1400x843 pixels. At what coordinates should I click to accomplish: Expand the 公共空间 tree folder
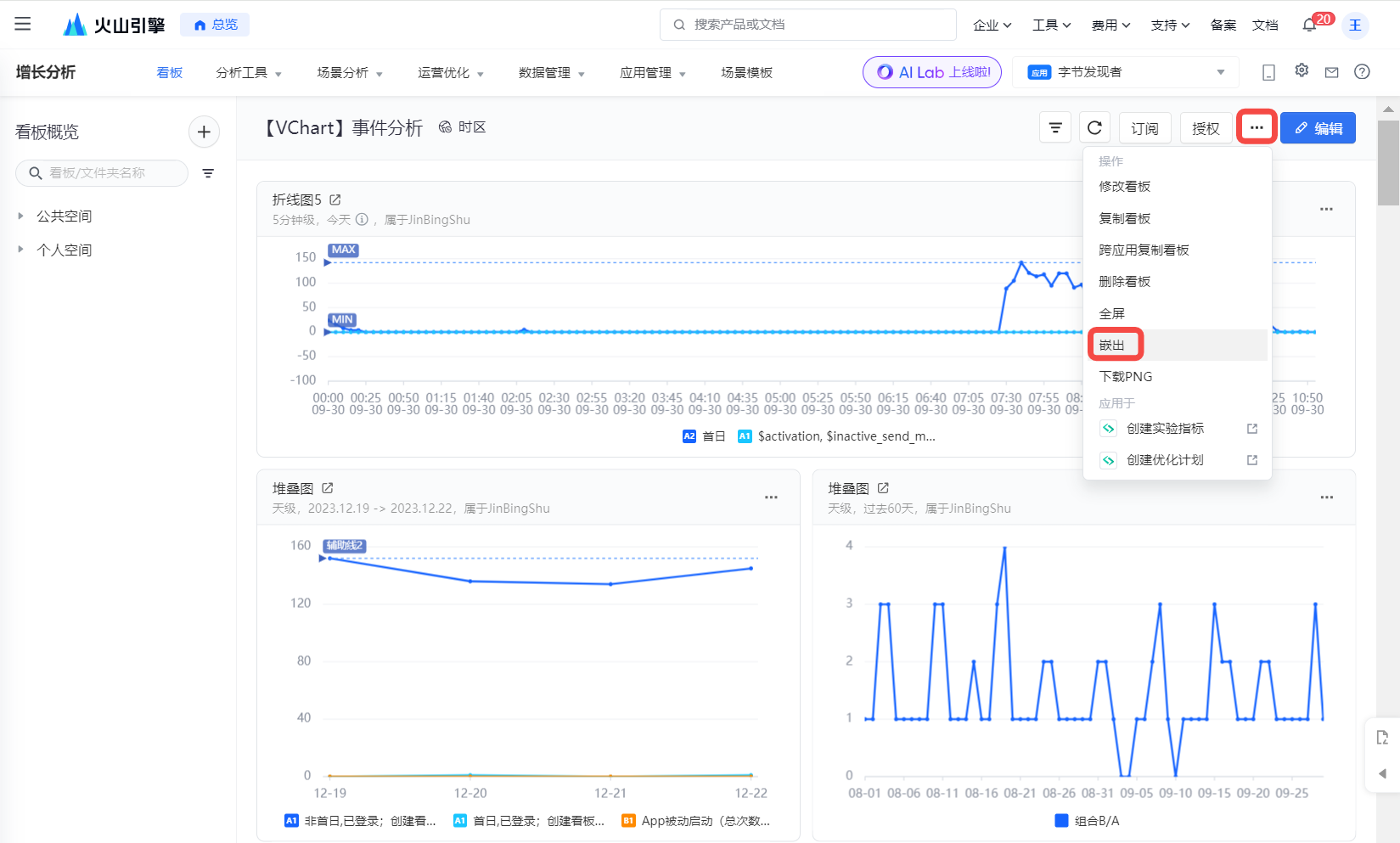[x=20, y=216]
